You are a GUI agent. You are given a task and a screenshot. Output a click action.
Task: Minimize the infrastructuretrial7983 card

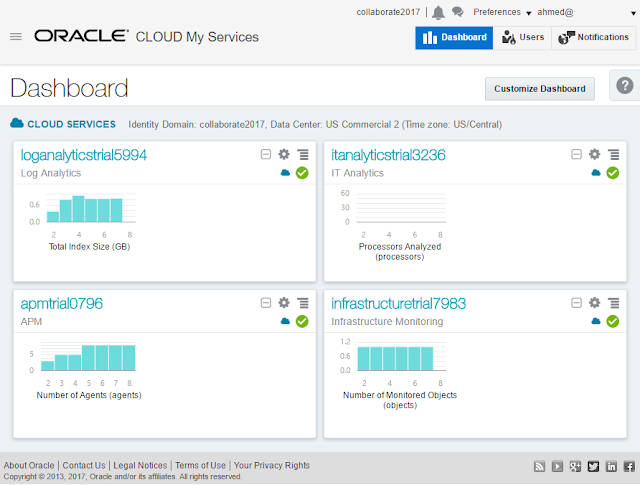tap(576, 303)
